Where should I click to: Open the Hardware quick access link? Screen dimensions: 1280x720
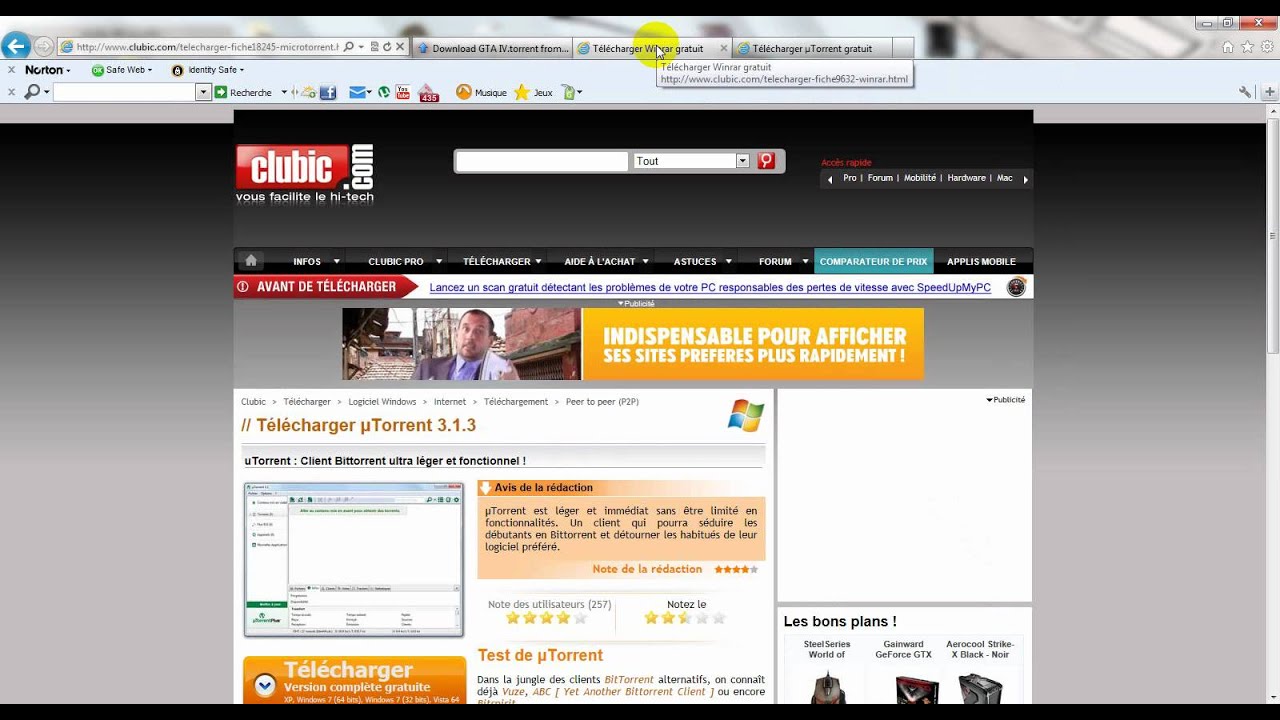coord(966,178)
